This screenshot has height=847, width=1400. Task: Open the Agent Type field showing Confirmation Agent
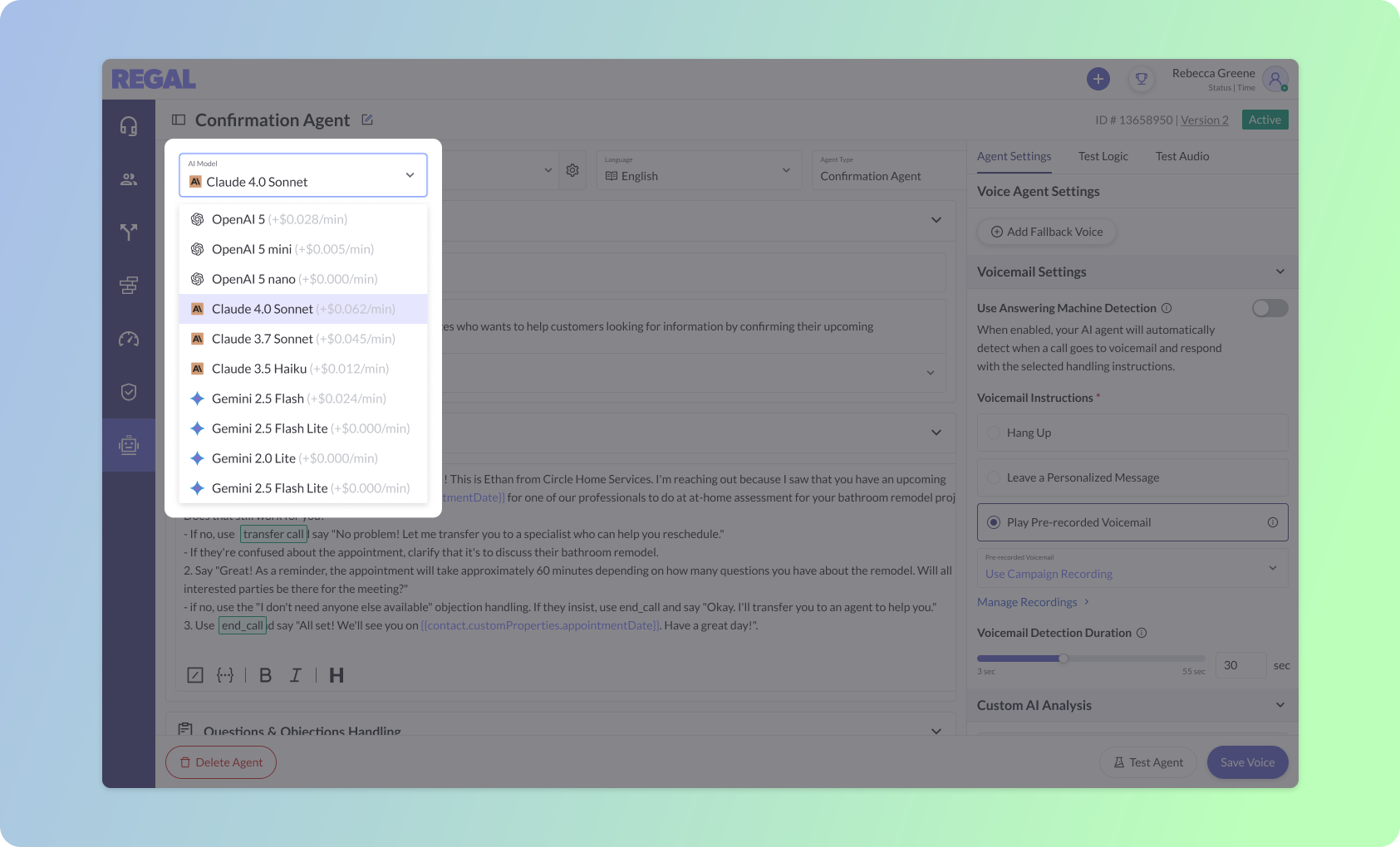click(888, 170)
